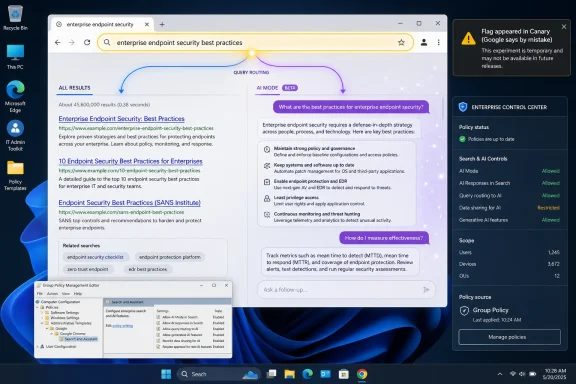Image resolution: width=576 pixels, height=384 pixels.
Task: Open This PC desktop icon
Action: point(15,57)
